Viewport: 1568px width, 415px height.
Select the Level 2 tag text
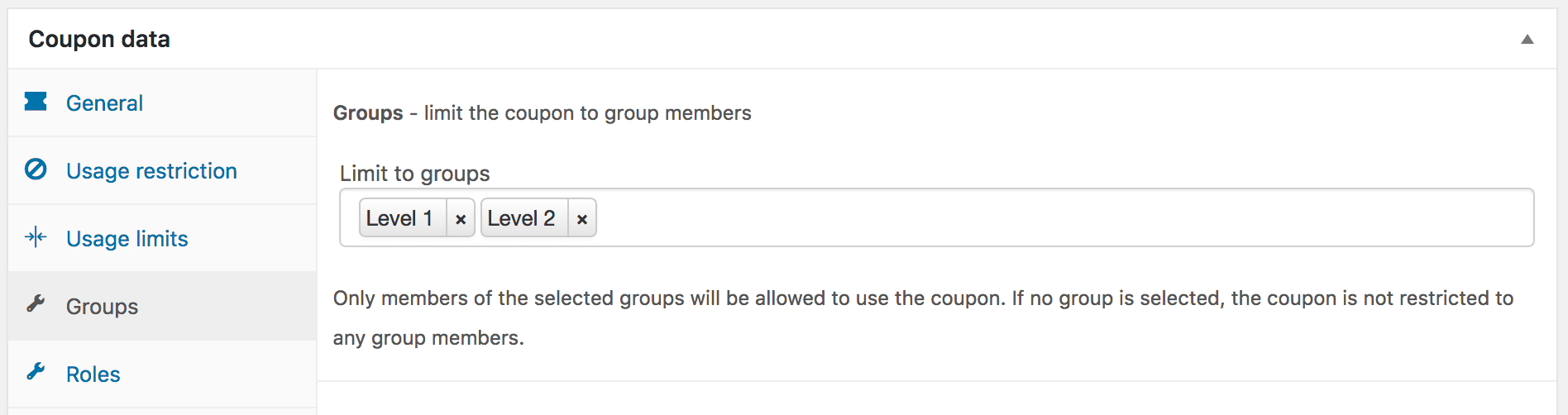521,218
